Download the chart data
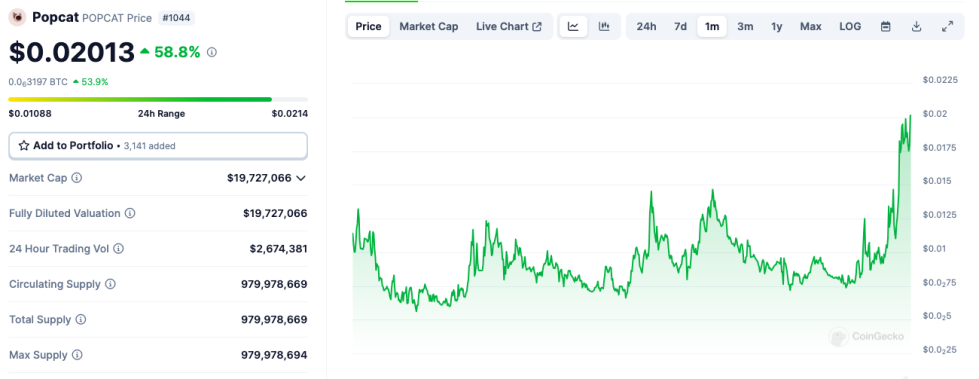Screen dimensions: 979x379 pos(917,26)
